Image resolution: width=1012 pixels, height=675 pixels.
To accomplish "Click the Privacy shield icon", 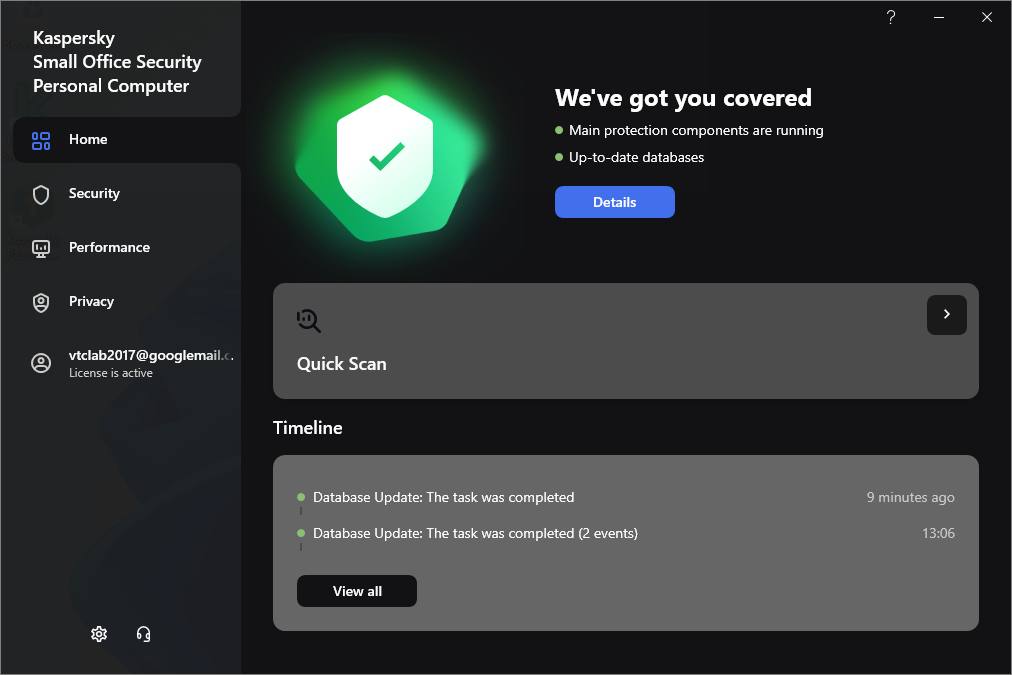I will tap(41, 302).
